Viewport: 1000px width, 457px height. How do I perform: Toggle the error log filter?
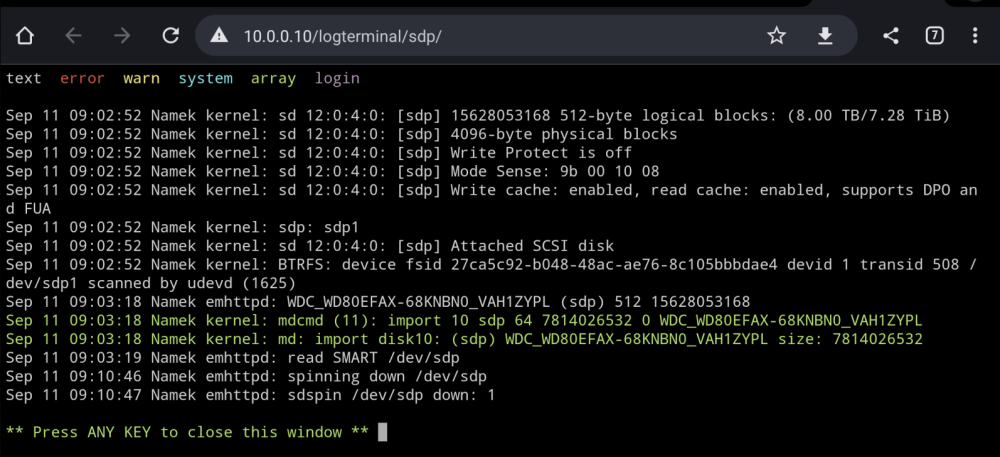point(82,78)
